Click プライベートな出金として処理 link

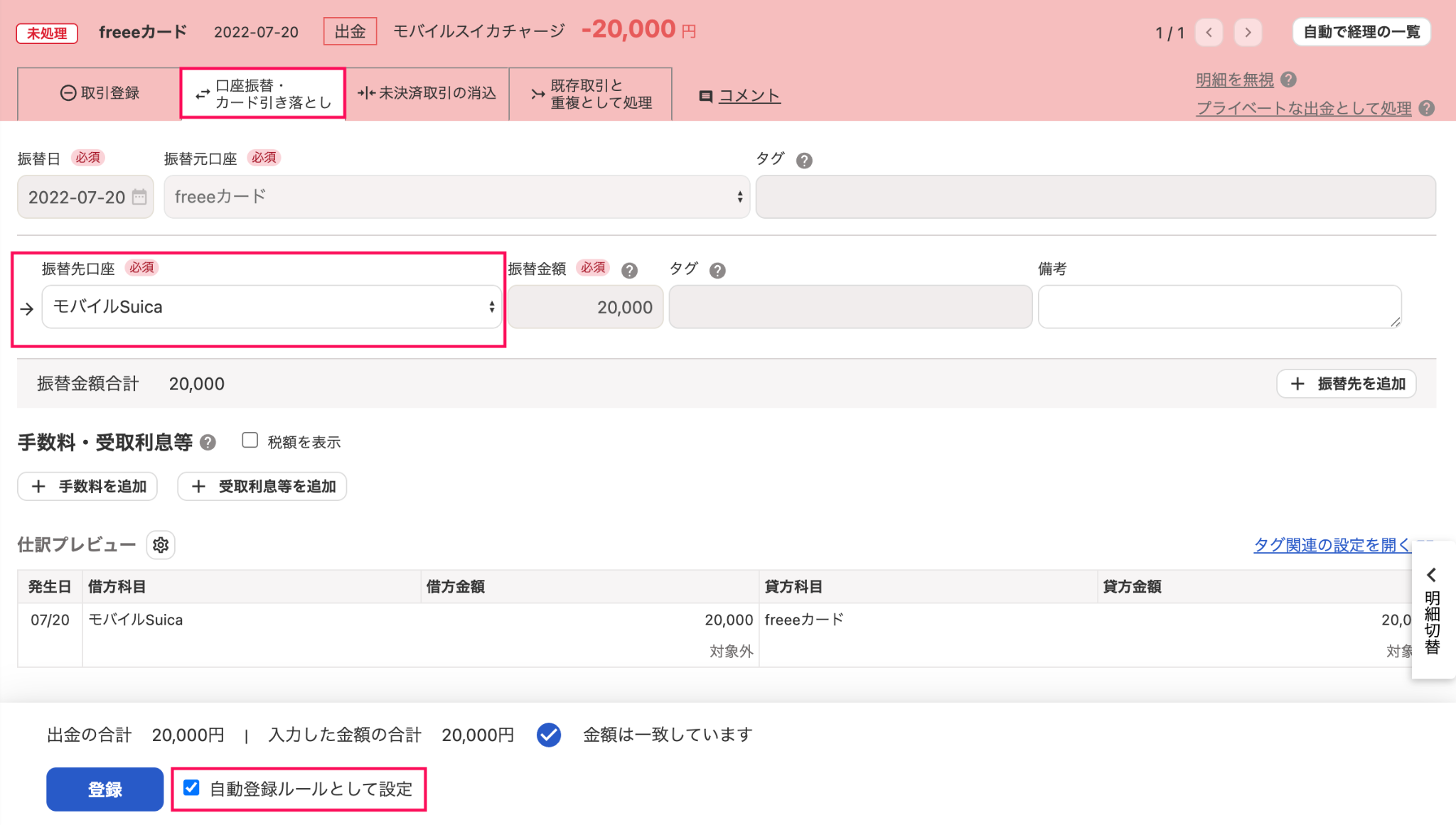click(1304, 108)
